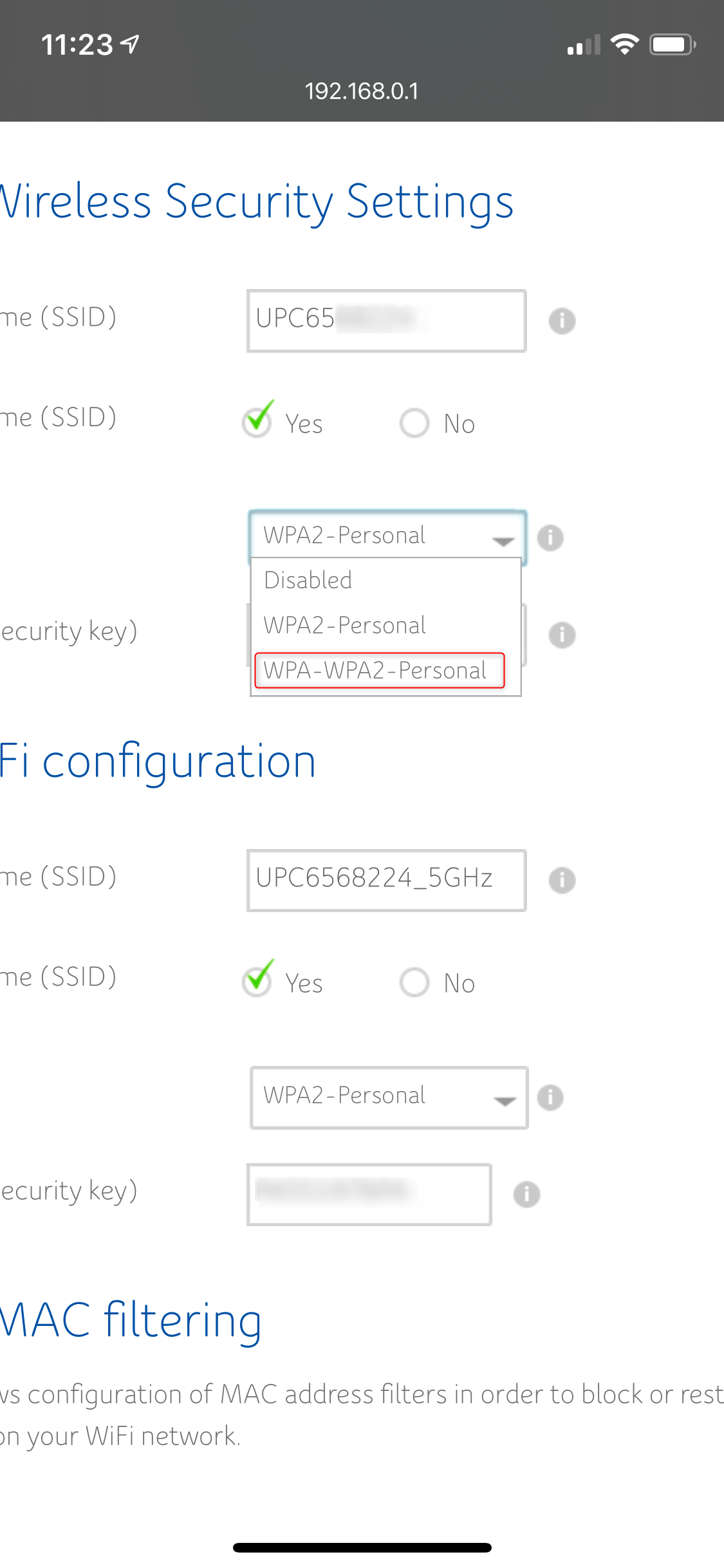This screenshot has width=724, height=1568.
Task: Tap the WiFi status icon in status bar
Action: click(x=624, y=44)
